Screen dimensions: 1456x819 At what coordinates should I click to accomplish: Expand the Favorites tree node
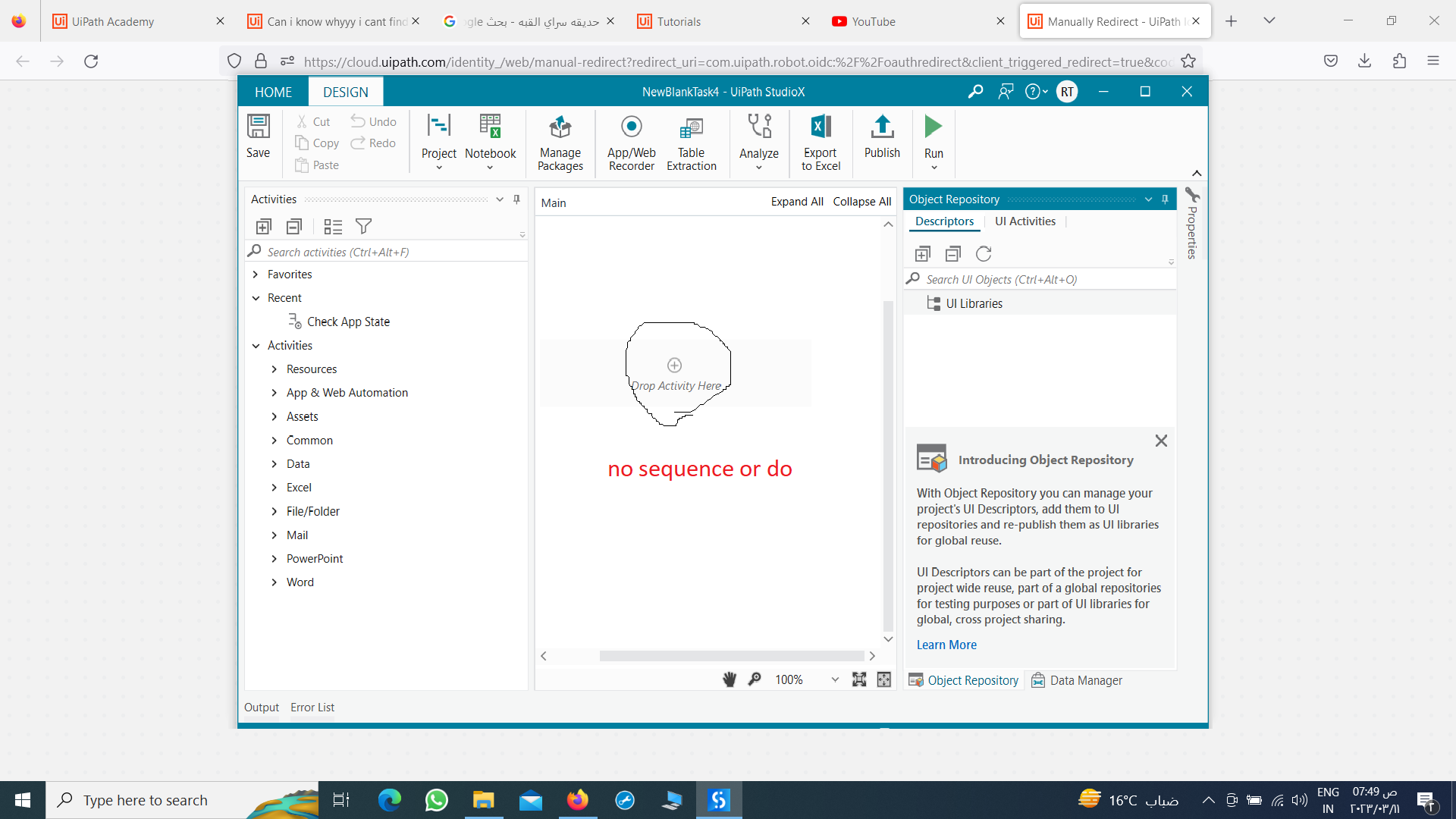point(256,275)
